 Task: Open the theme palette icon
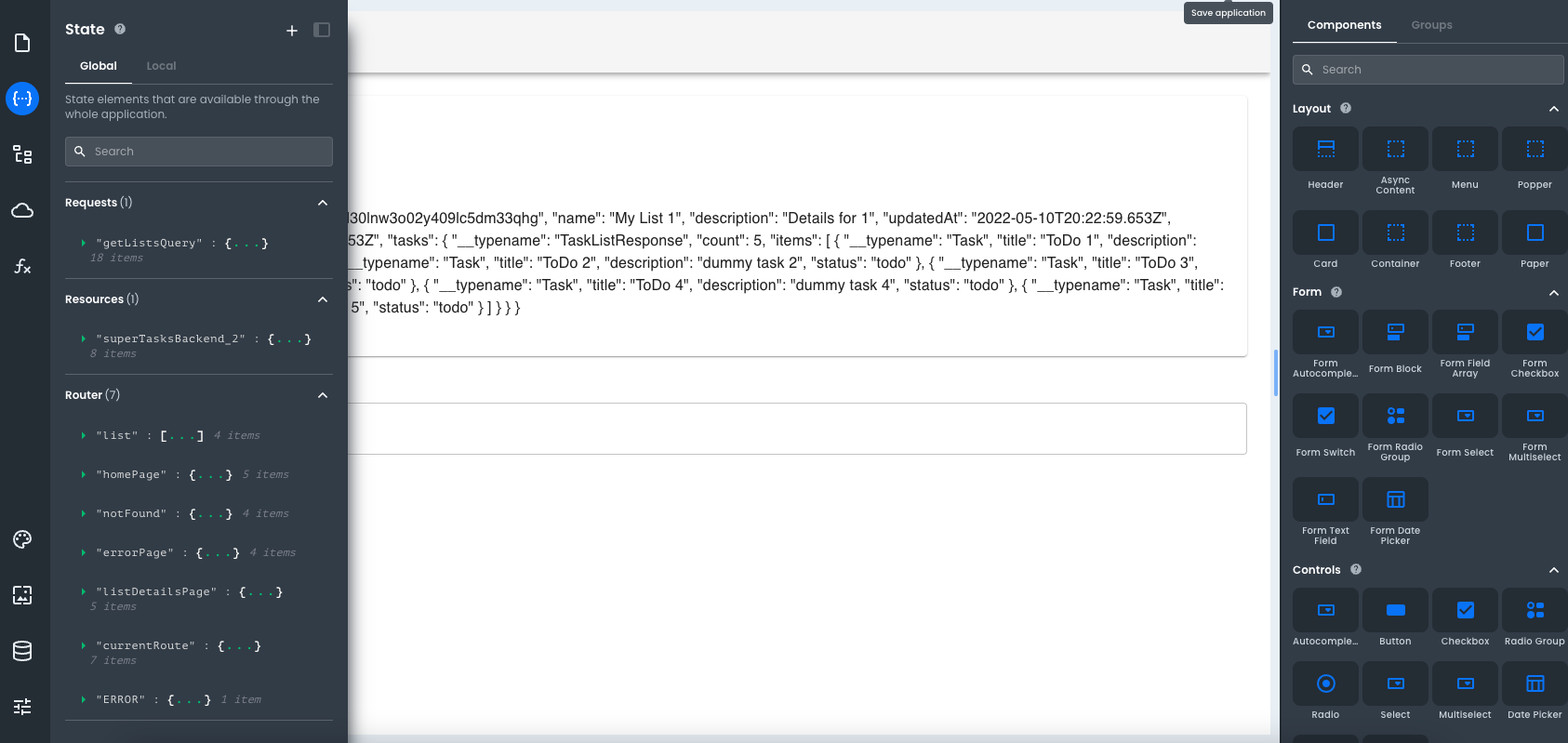[22, 539]
